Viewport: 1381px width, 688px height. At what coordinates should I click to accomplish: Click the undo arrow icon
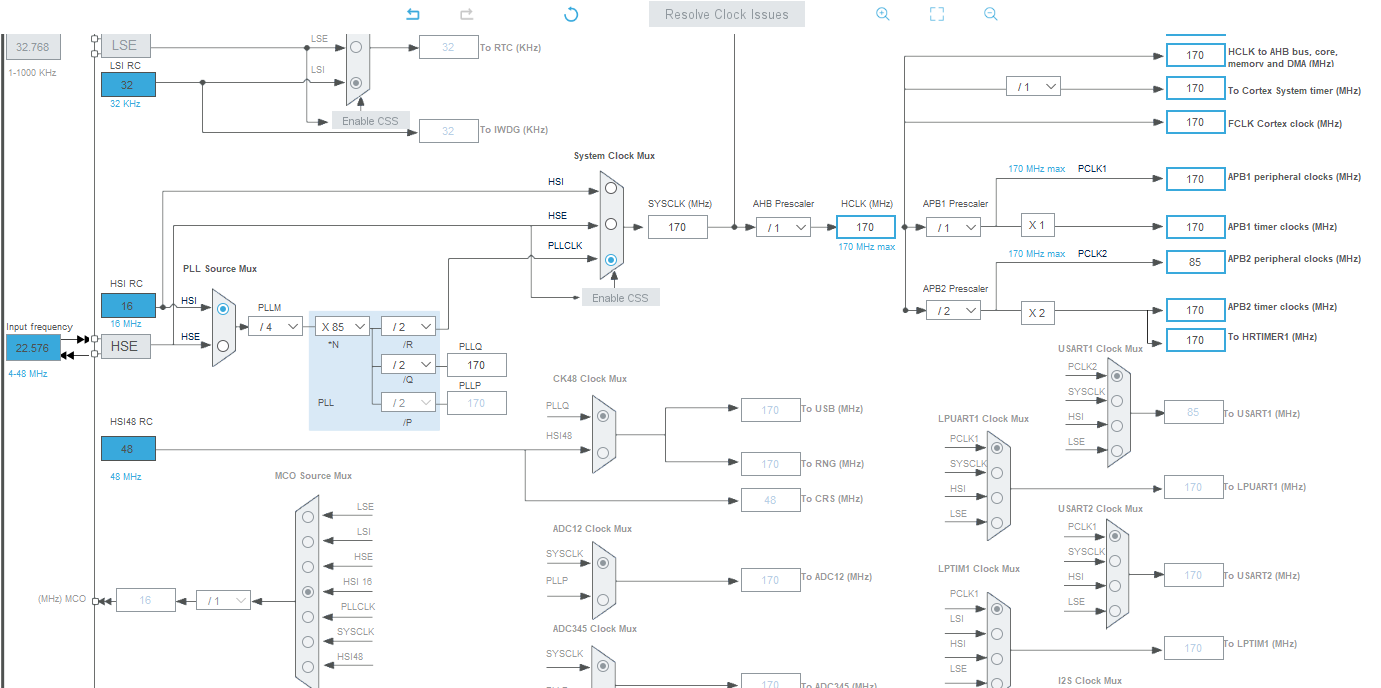point(413,14)
